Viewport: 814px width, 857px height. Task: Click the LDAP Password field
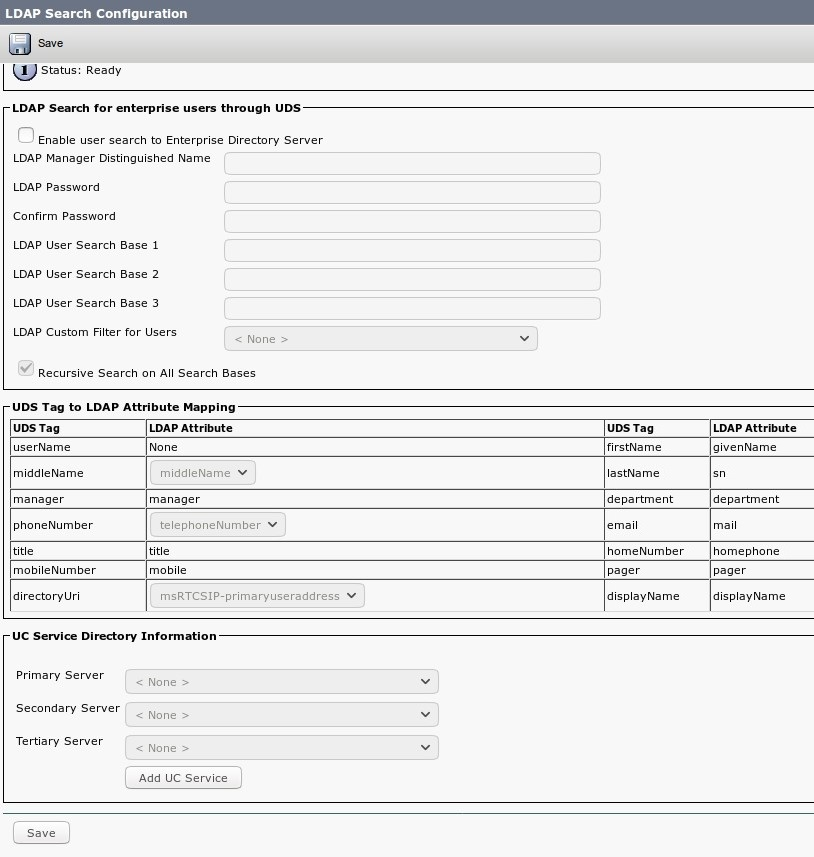point(412,192)
